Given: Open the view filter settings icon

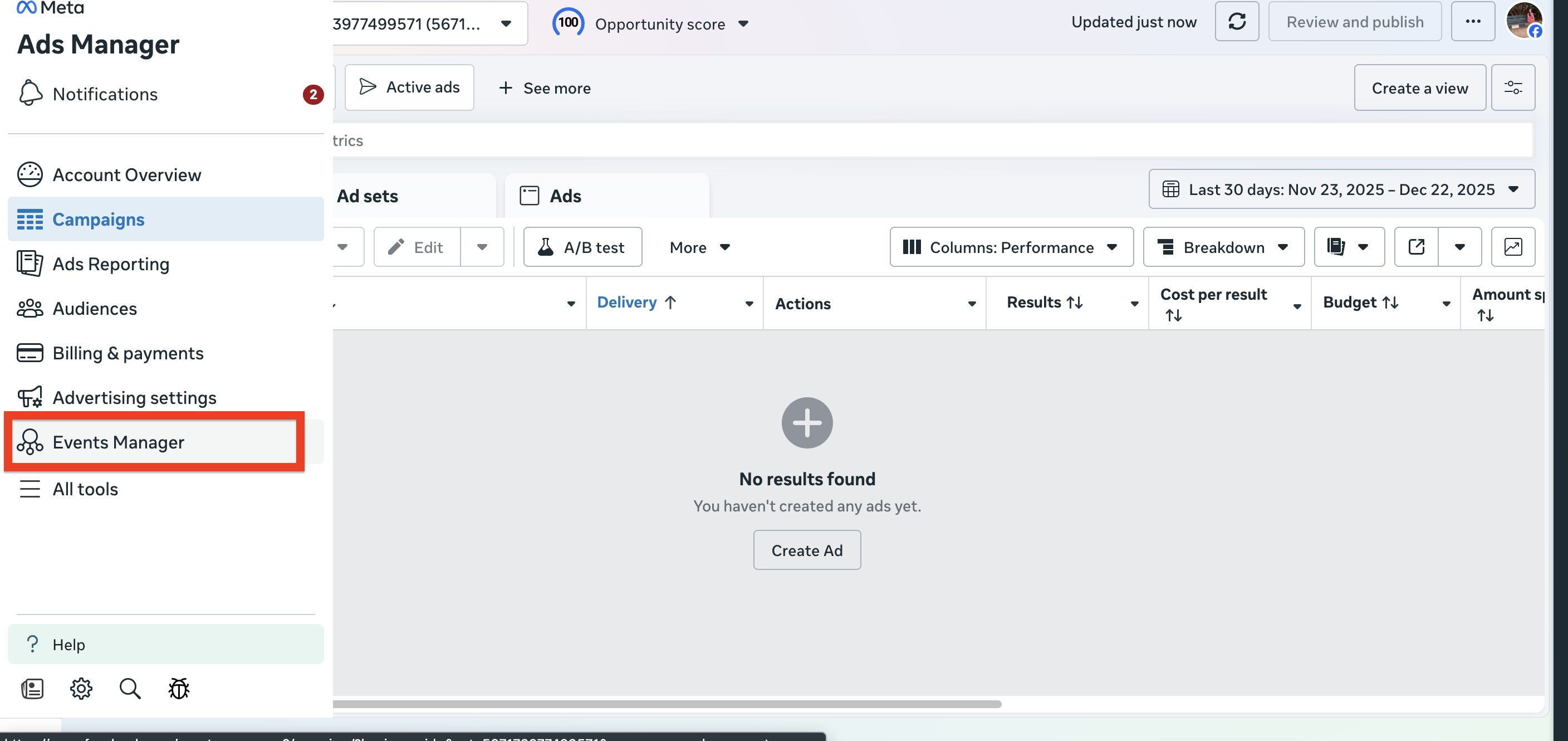Looking at the screenshot, I should [x=1513, y=87].
